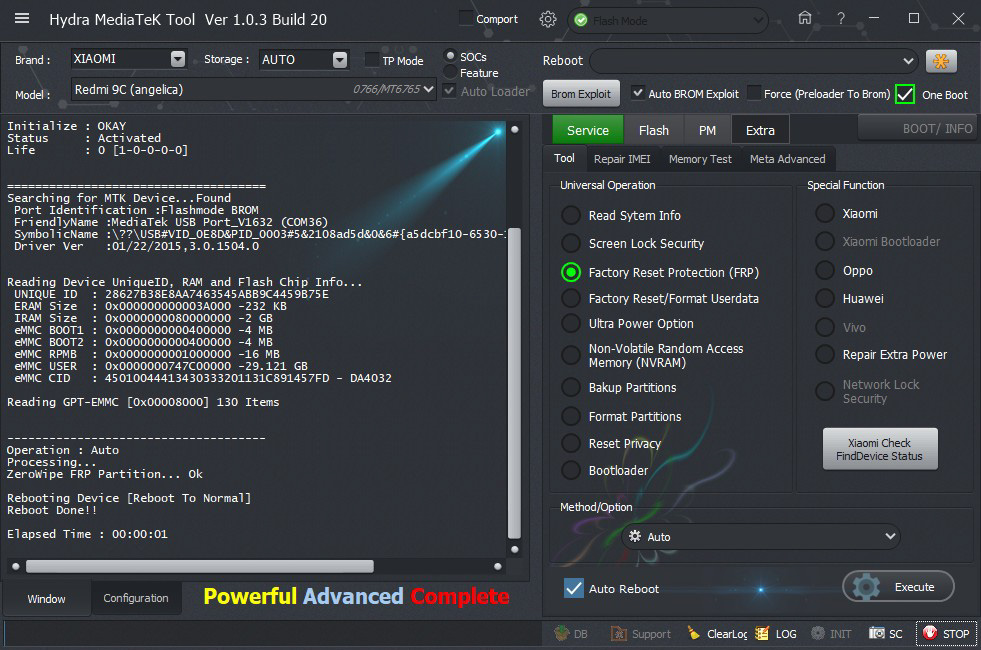The width and height of the screenshot is (981, 650).
Task: Click the STOP button
Action: [x=946, y=634]
